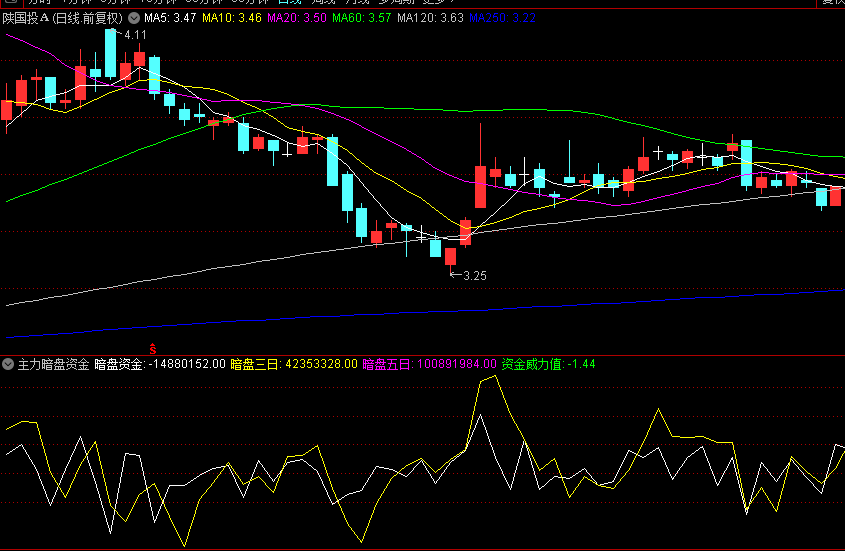The height and width of the screenshot is (551, 845).
Task: Select the green MA60: 3.57 label
Action: coord(362,18)
